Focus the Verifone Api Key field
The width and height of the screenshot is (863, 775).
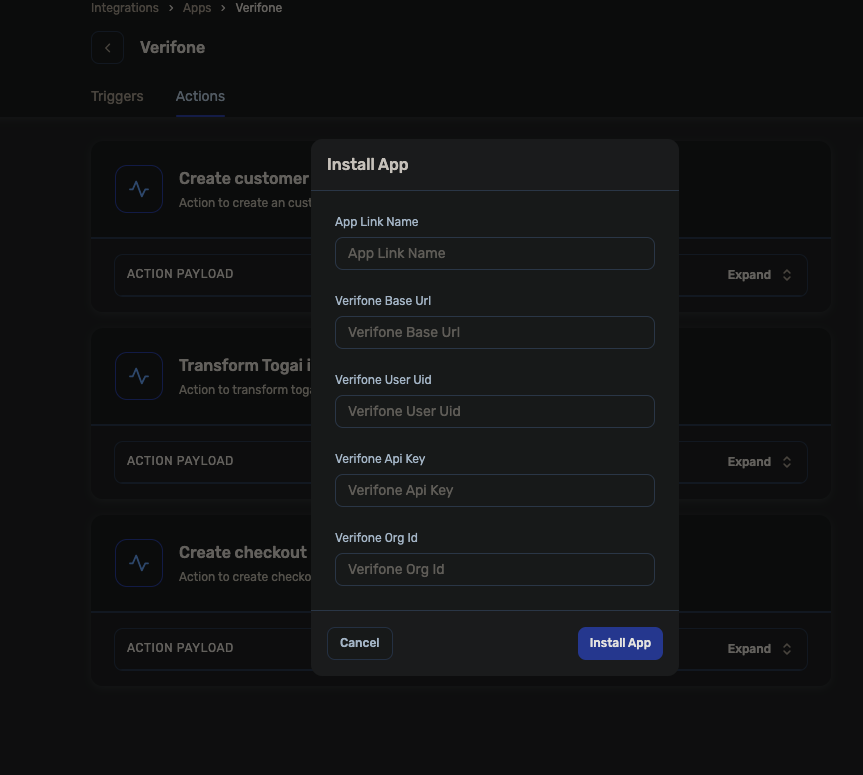pos(494,490)
